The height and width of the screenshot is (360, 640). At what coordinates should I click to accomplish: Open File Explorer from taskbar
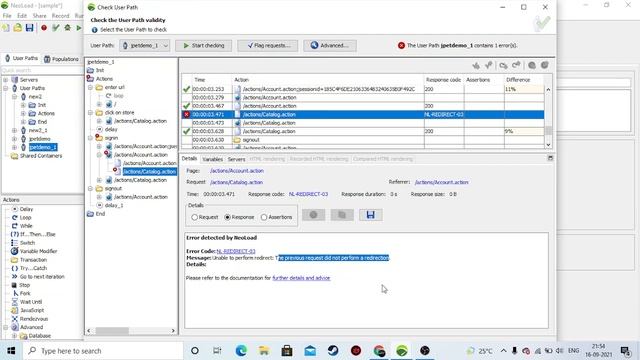264,351
